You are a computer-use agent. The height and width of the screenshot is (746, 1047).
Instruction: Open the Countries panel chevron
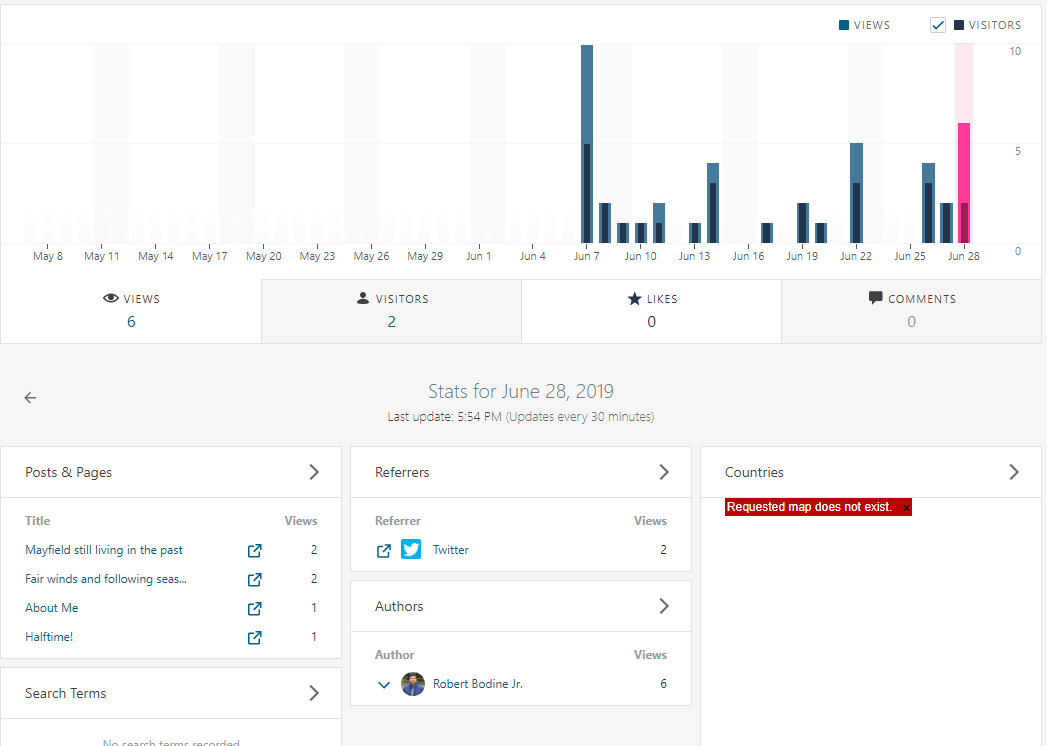point(1014,472)
